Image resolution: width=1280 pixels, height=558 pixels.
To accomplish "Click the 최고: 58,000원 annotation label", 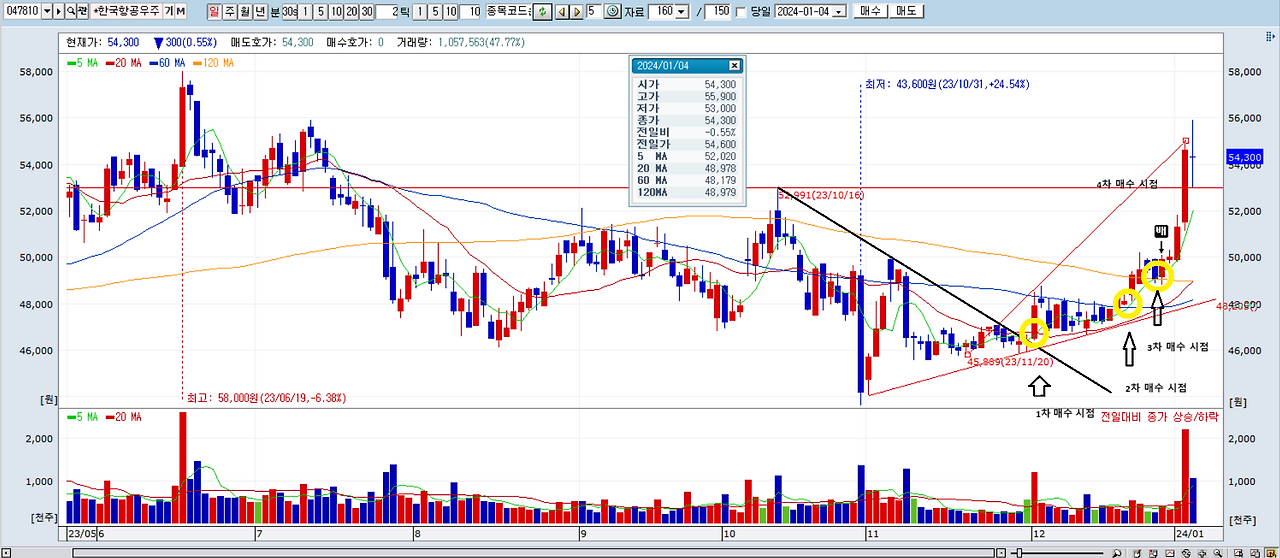I will point(266,398).
